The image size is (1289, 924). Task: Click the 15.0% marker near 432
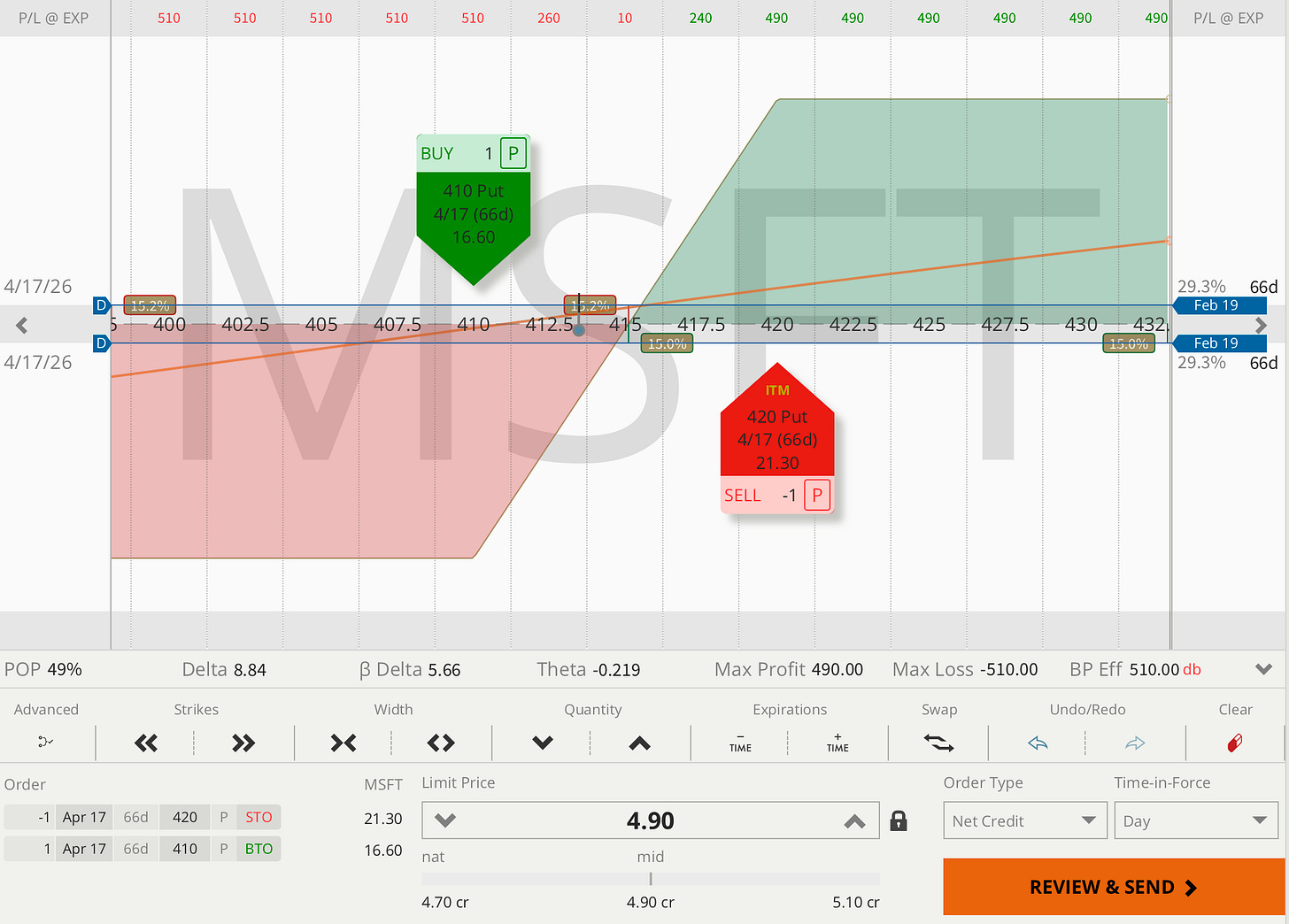point(1129,343)
